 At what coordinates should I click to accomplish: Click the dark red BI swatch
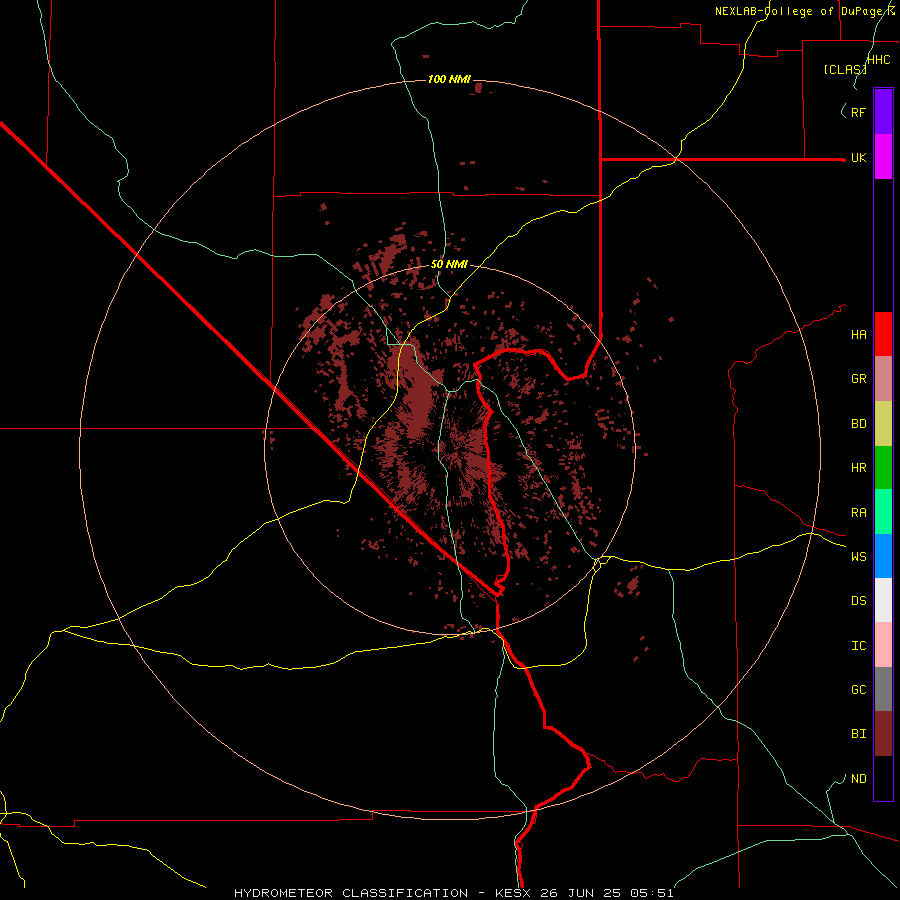click(883, 734)
